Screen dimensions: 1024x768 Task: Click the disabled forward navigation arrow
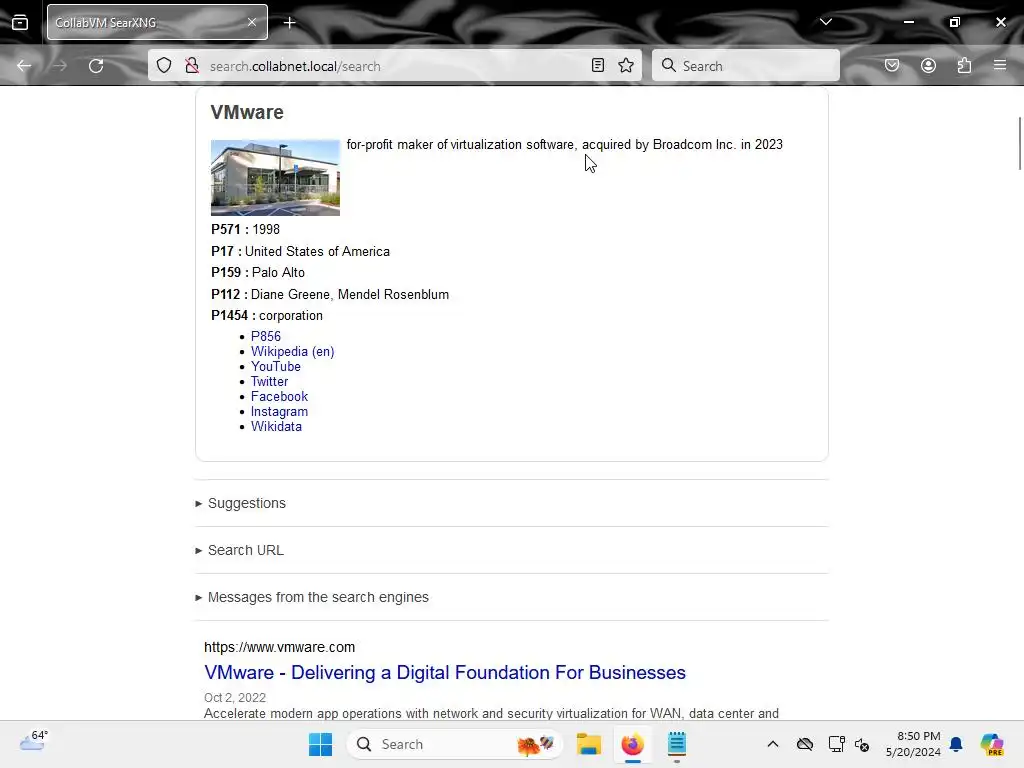60,66
